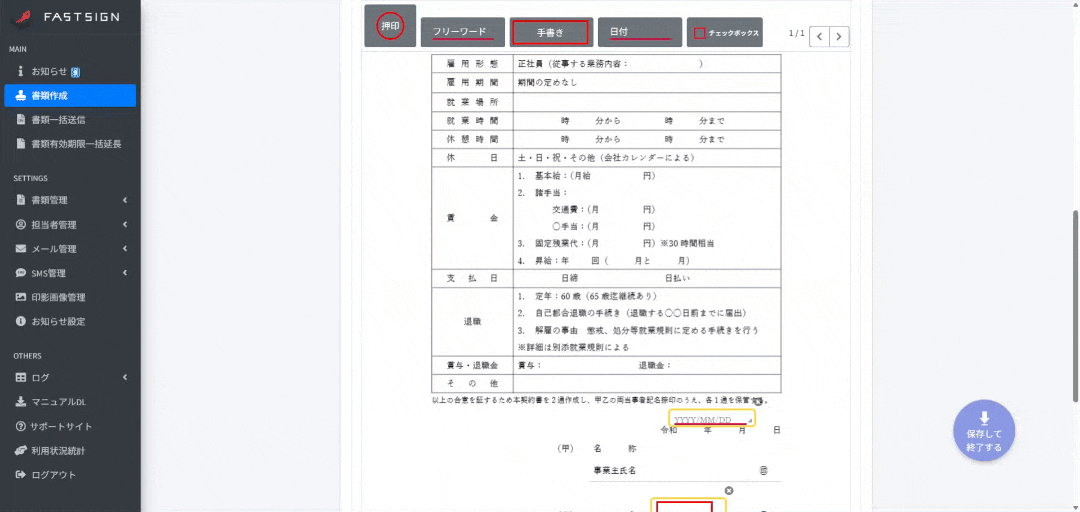Click the download icon beside マニュアルDL

coord(21,402)
